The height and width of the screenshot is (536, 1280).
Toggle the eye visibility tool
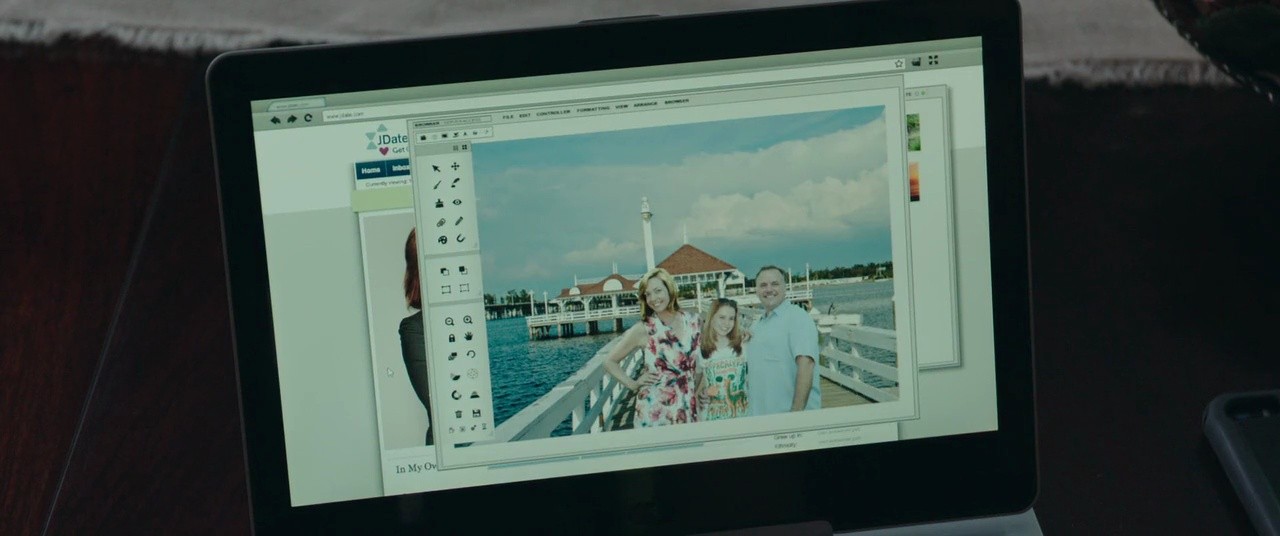[457, 202]
